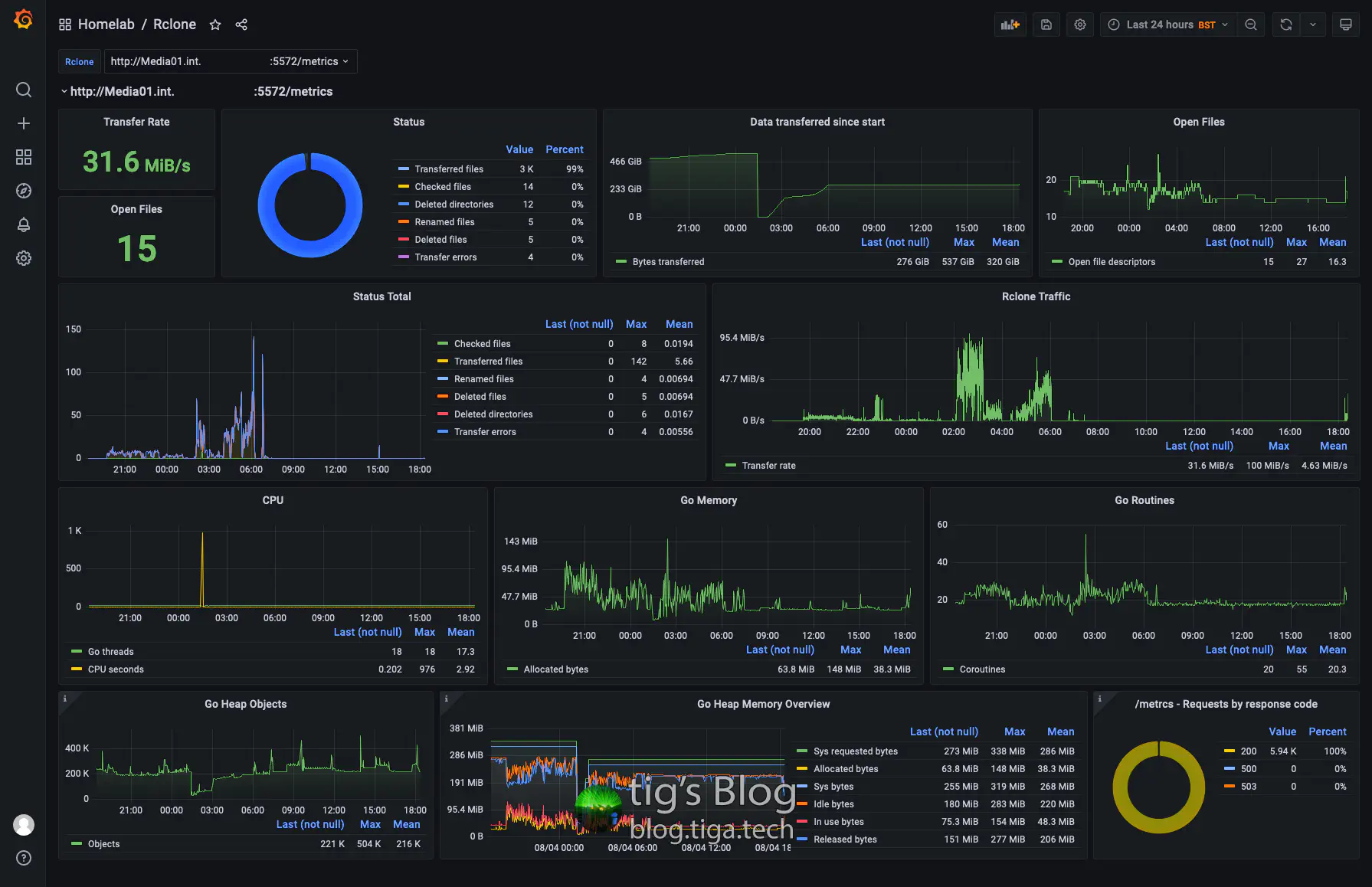Open the Grafana home logo
The image size is (1372, 887).
click(24, 19)
